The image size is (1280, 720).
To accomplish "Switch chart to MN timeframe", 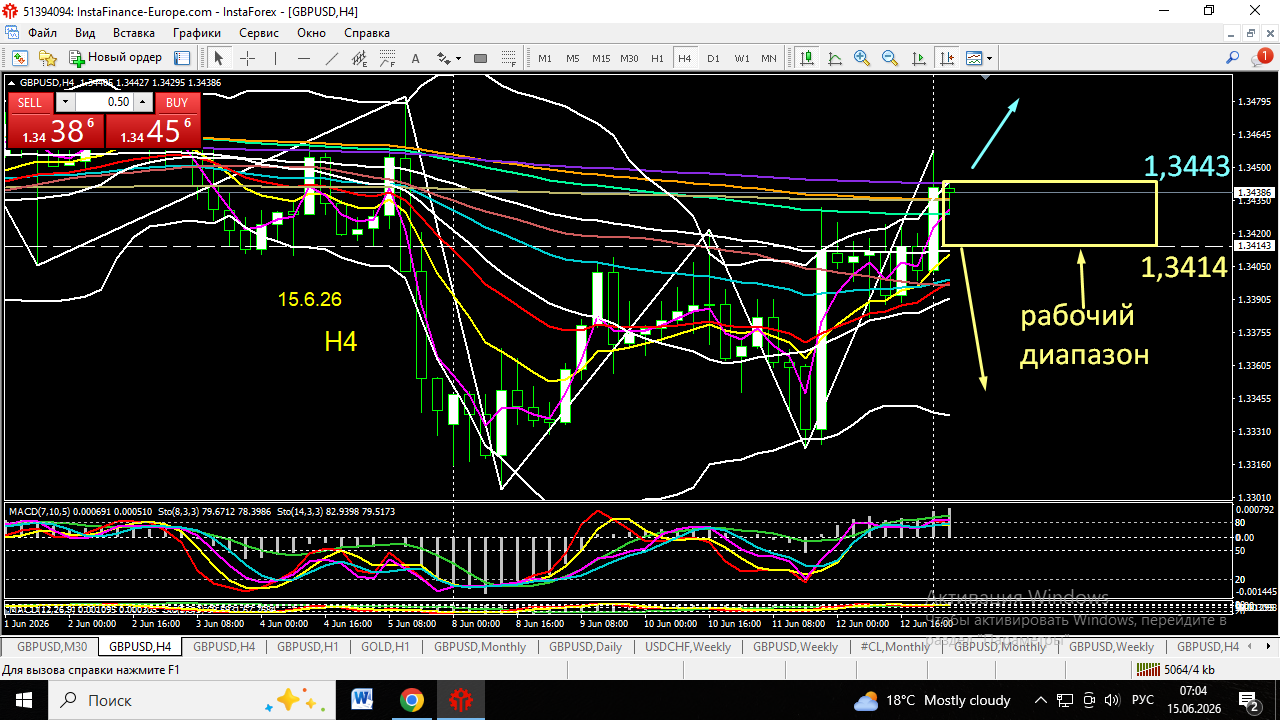I will [x=768, y=58].
